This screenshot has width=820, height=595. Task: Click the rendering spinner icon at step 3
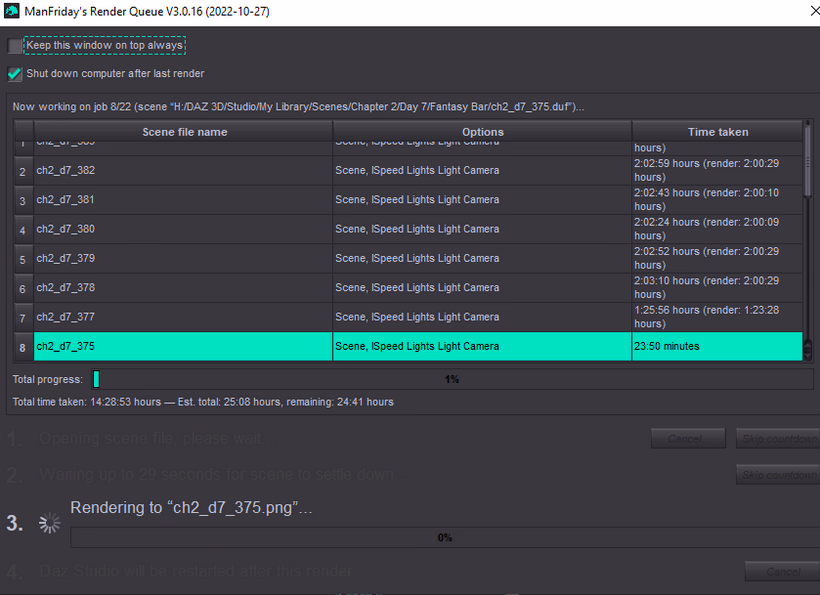49,523
